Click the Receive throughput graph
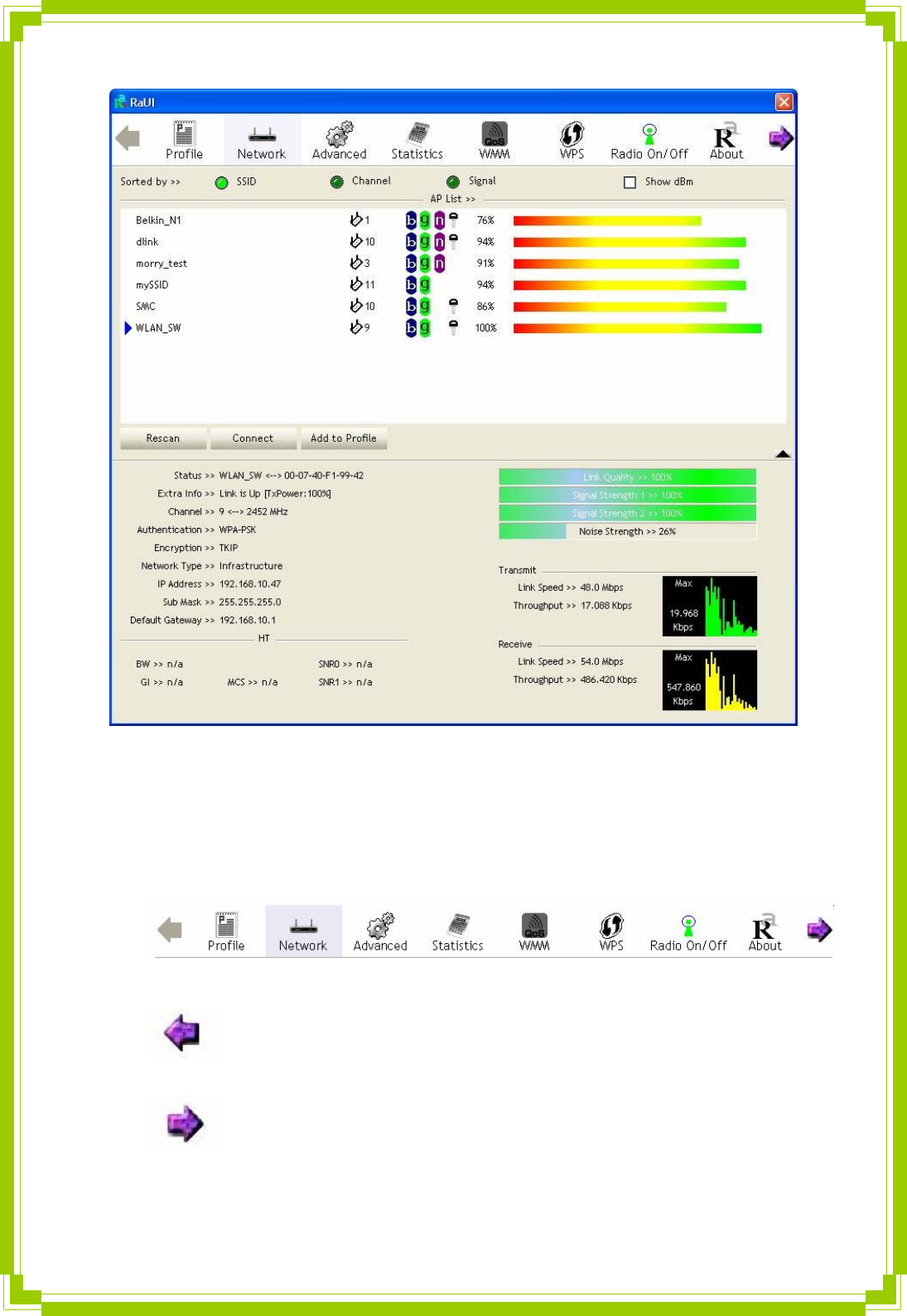Image resolution: width=907 pixels, height=1316 pixels. 710,680
